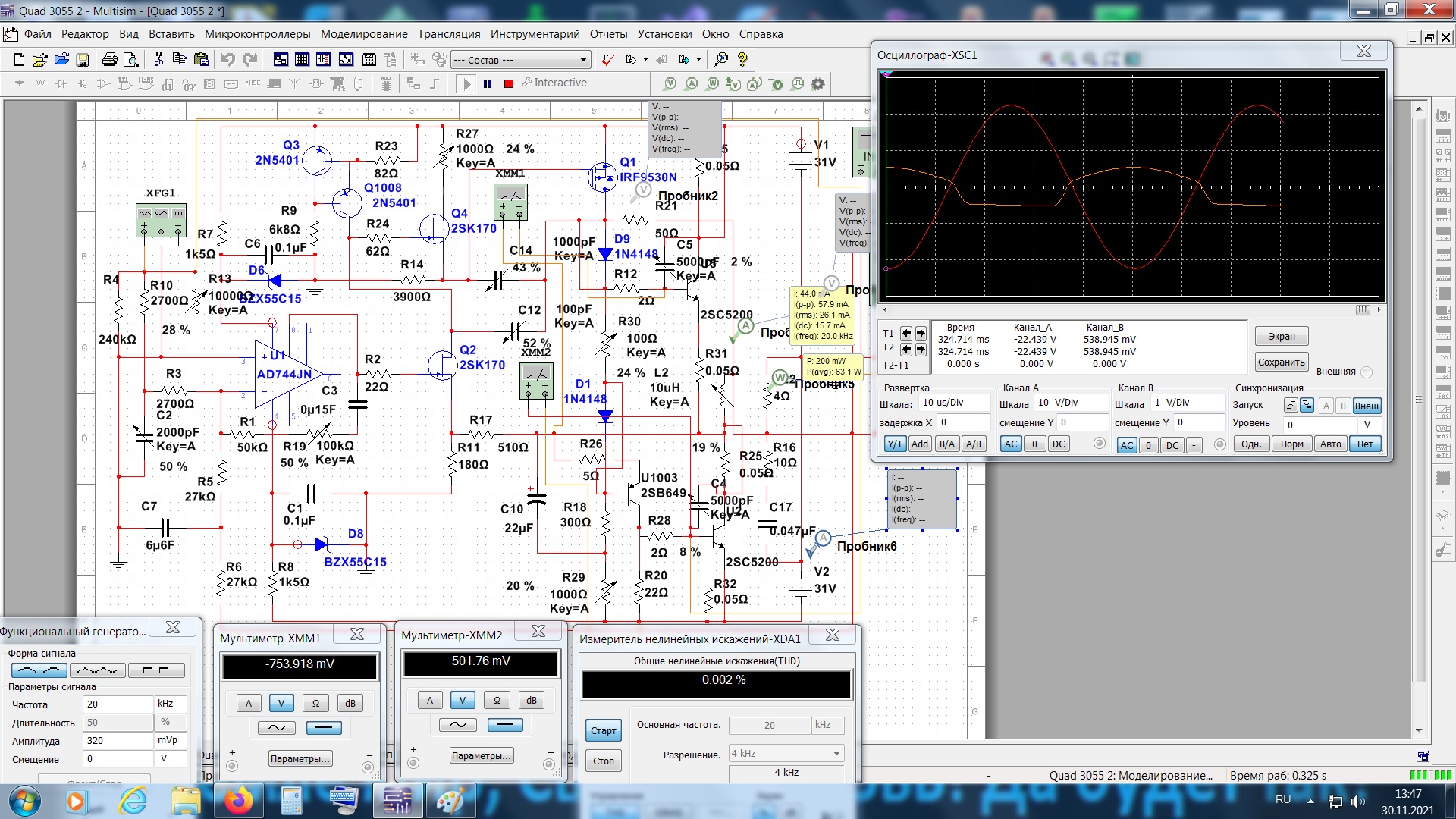
Task: Select triangle waveform in function generator
Action: tap(98, 670)
